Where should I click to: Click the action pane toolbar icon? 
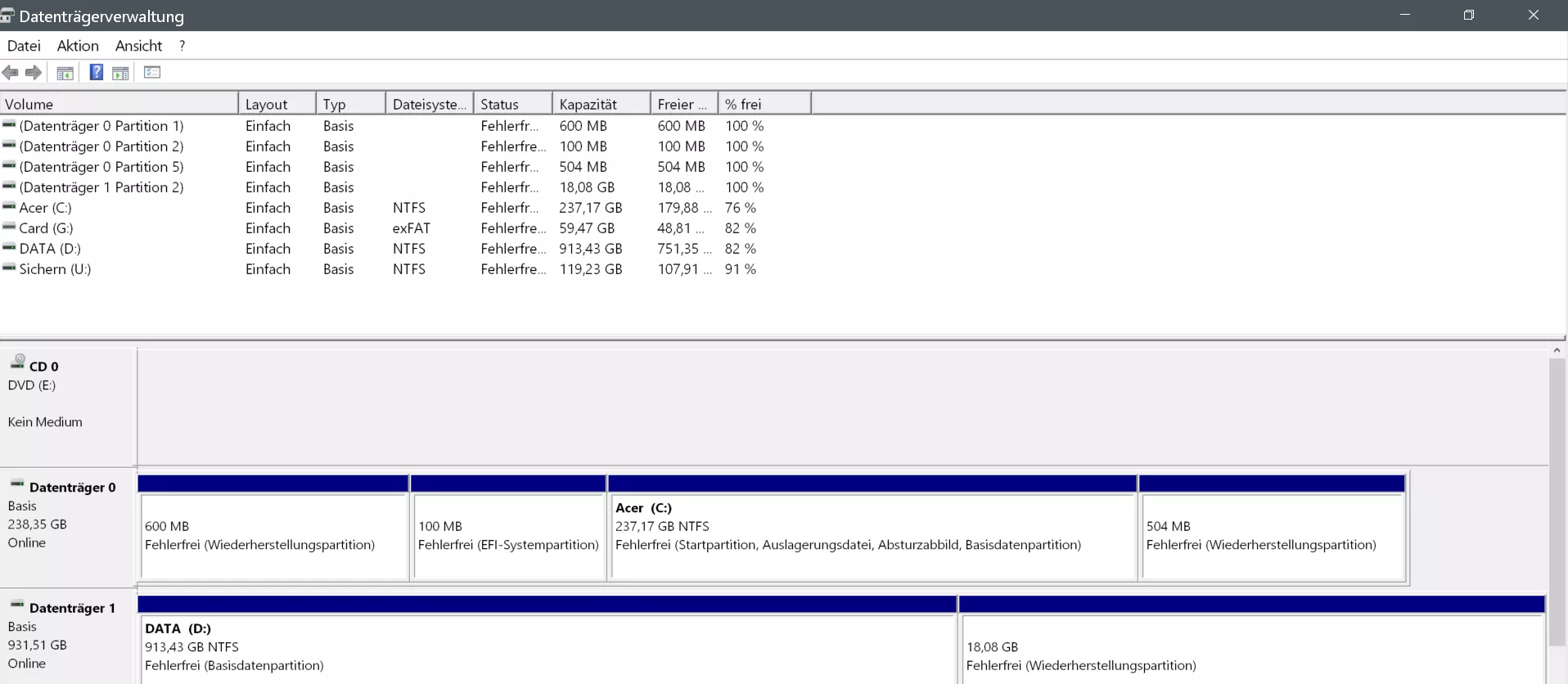click(x=121, y=73)
